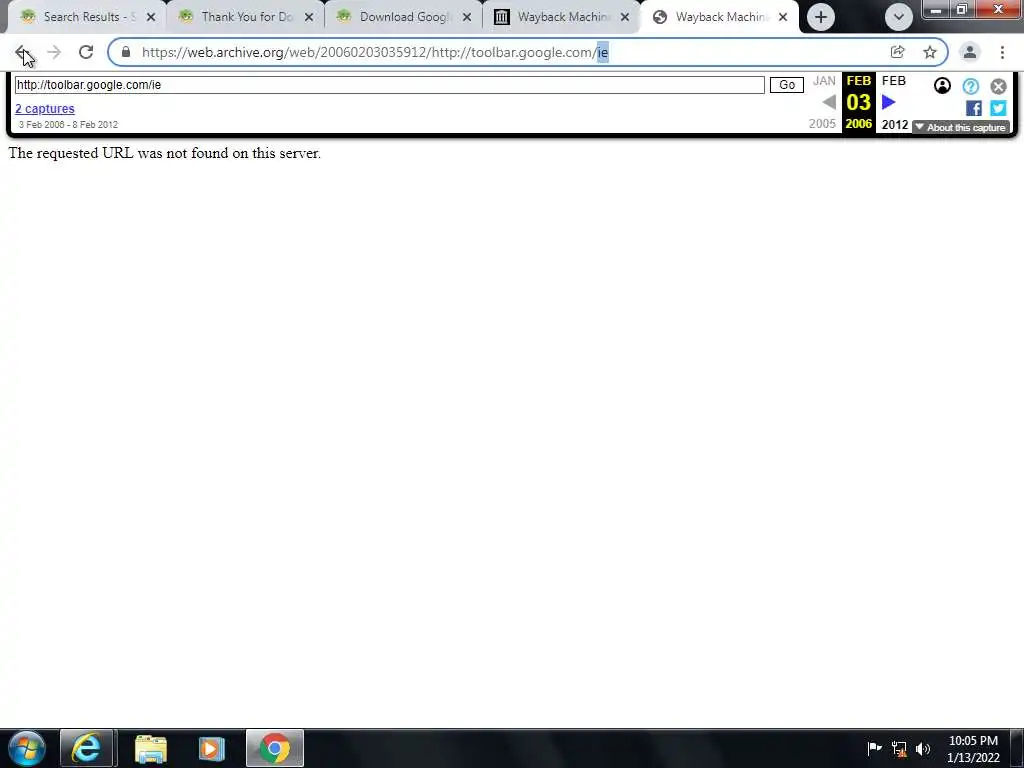Viewport: 1024px width, 768px height.
Task: Open the Windows Start menu
Action: [x=26, y=748]
